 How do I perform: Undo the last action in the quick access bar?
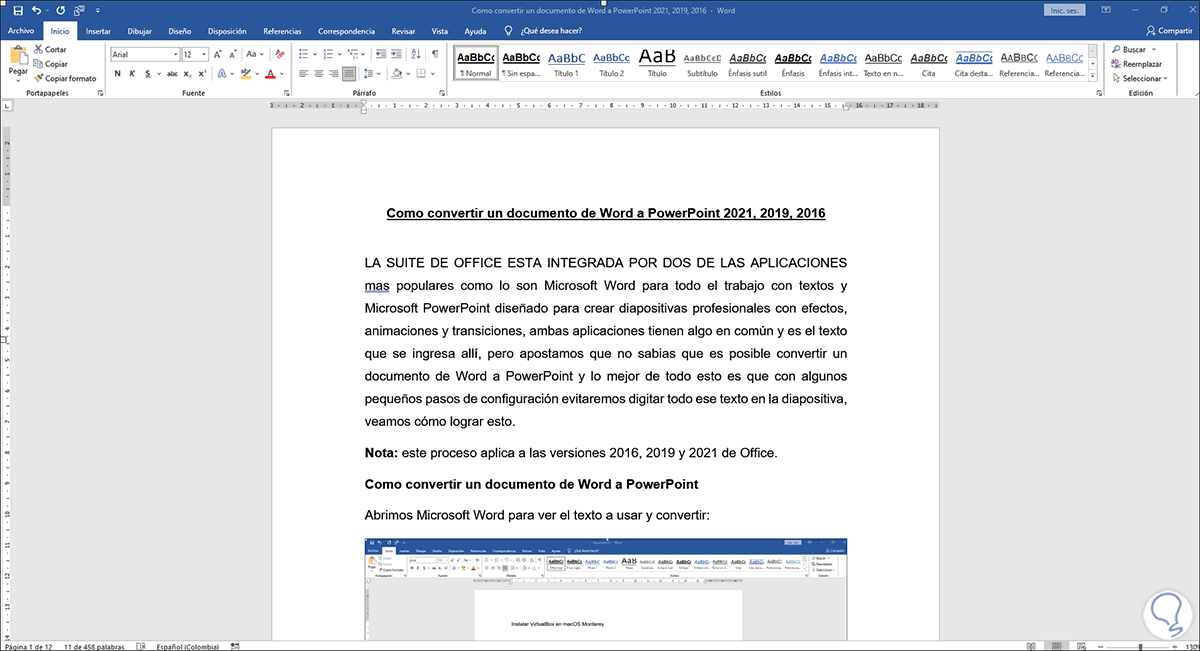click(x=36, y=10)
